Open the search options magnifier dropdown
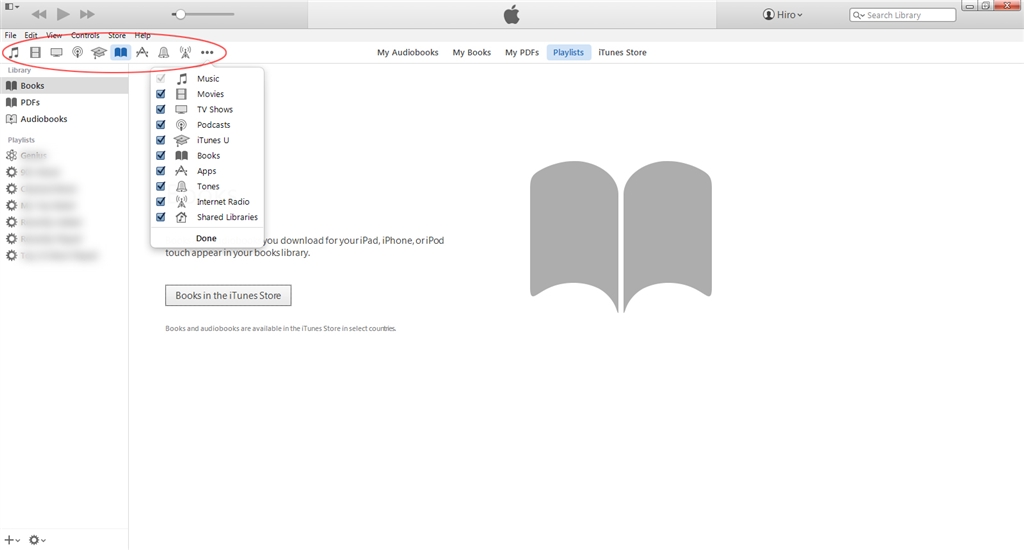Image resolution: width=1024 pixels, height=550 pixels. tap(859, 14)
